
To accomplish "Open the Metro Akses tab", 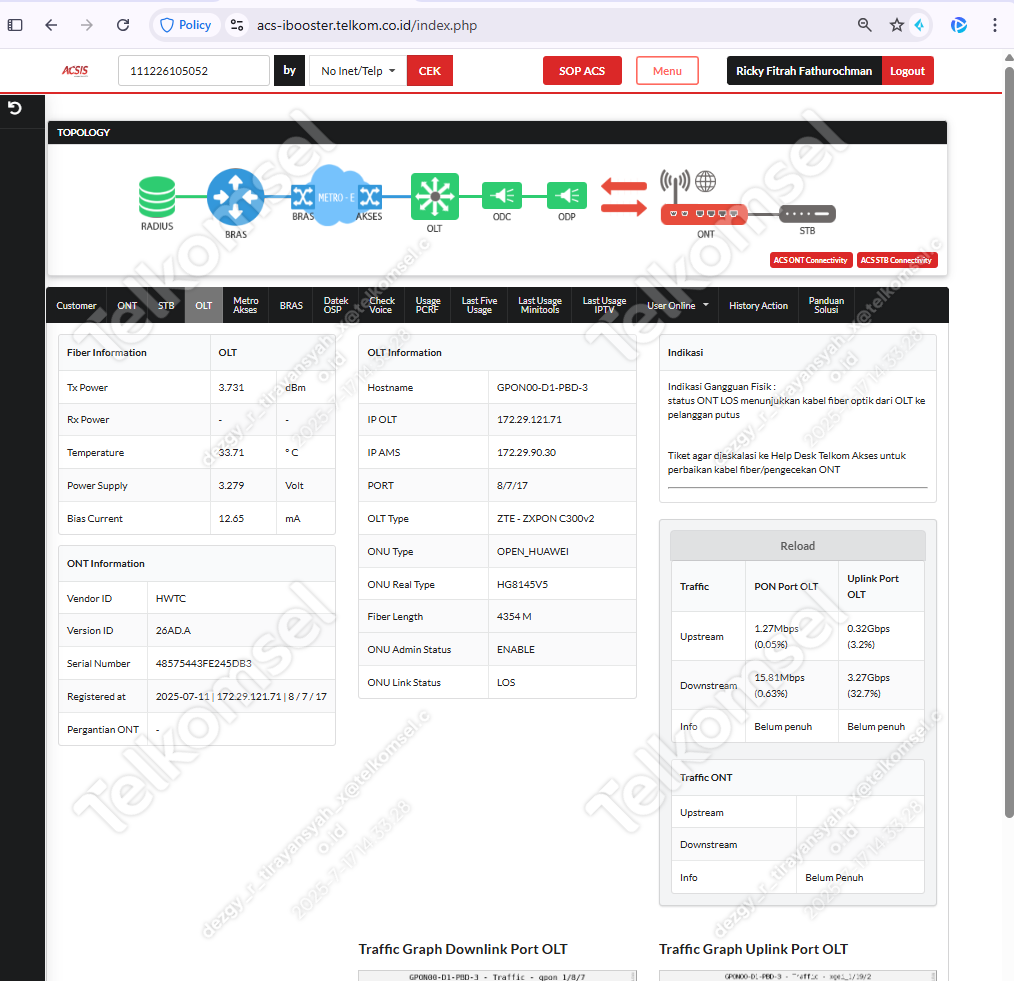I will tap(246, 305).
